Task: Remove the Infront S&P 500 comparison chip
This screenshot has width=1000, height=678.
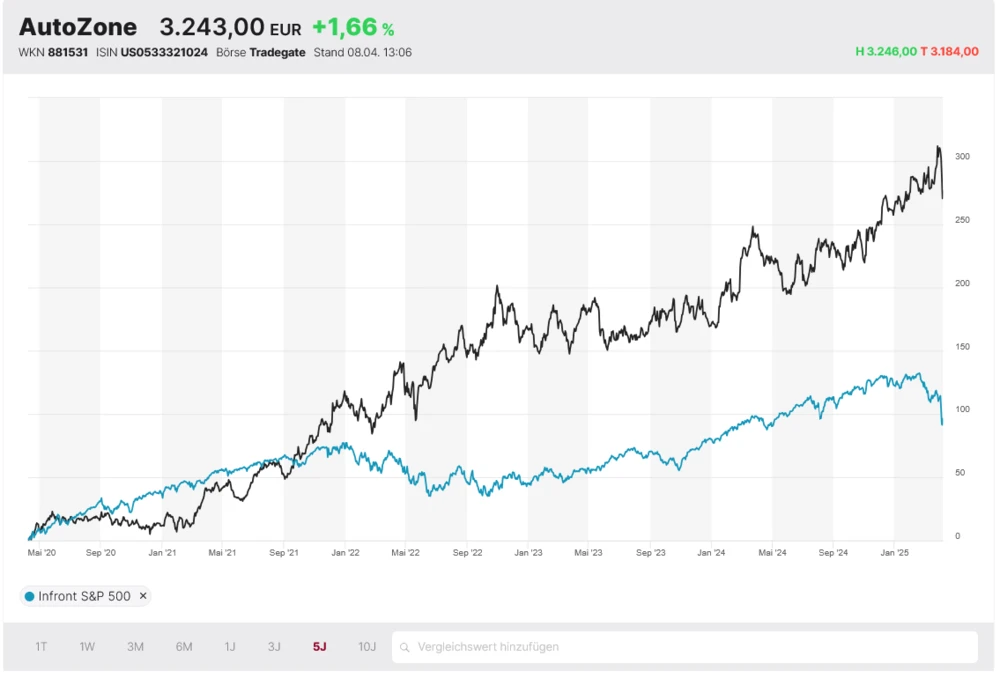Action: click(142, 596)
